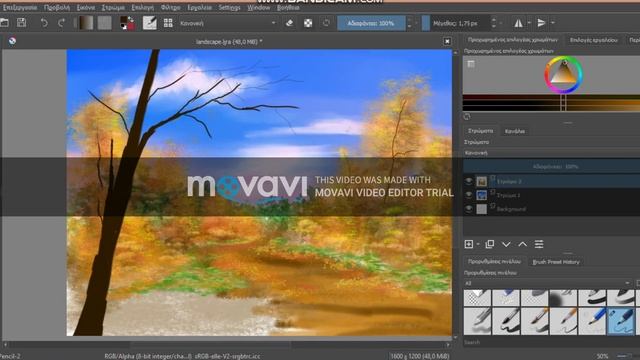Open the color selector configuration icon
This screenshot has height=360, width=640.
tap(471, 64)
